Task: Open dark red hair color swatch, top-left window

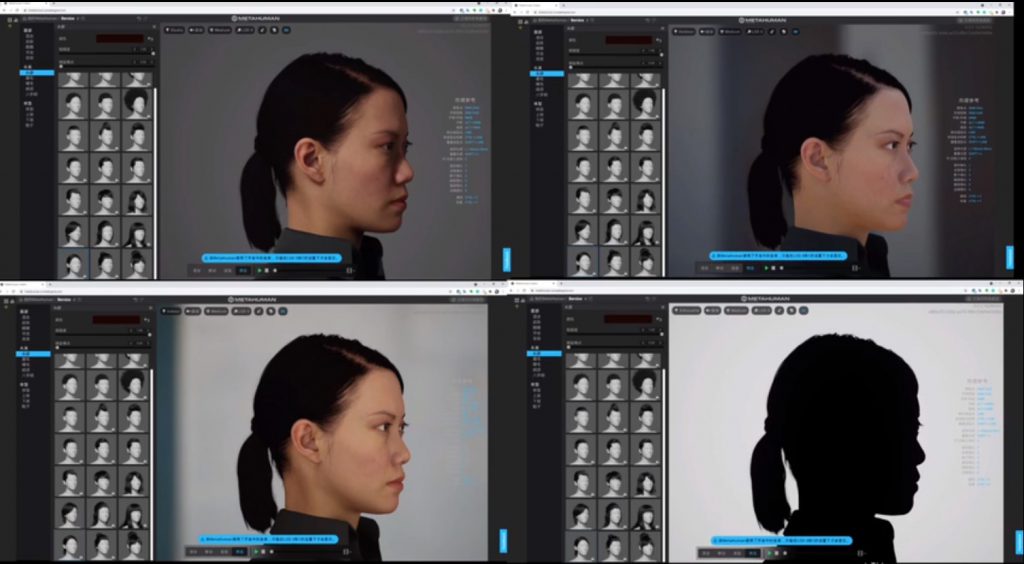Action: (120, 39)
